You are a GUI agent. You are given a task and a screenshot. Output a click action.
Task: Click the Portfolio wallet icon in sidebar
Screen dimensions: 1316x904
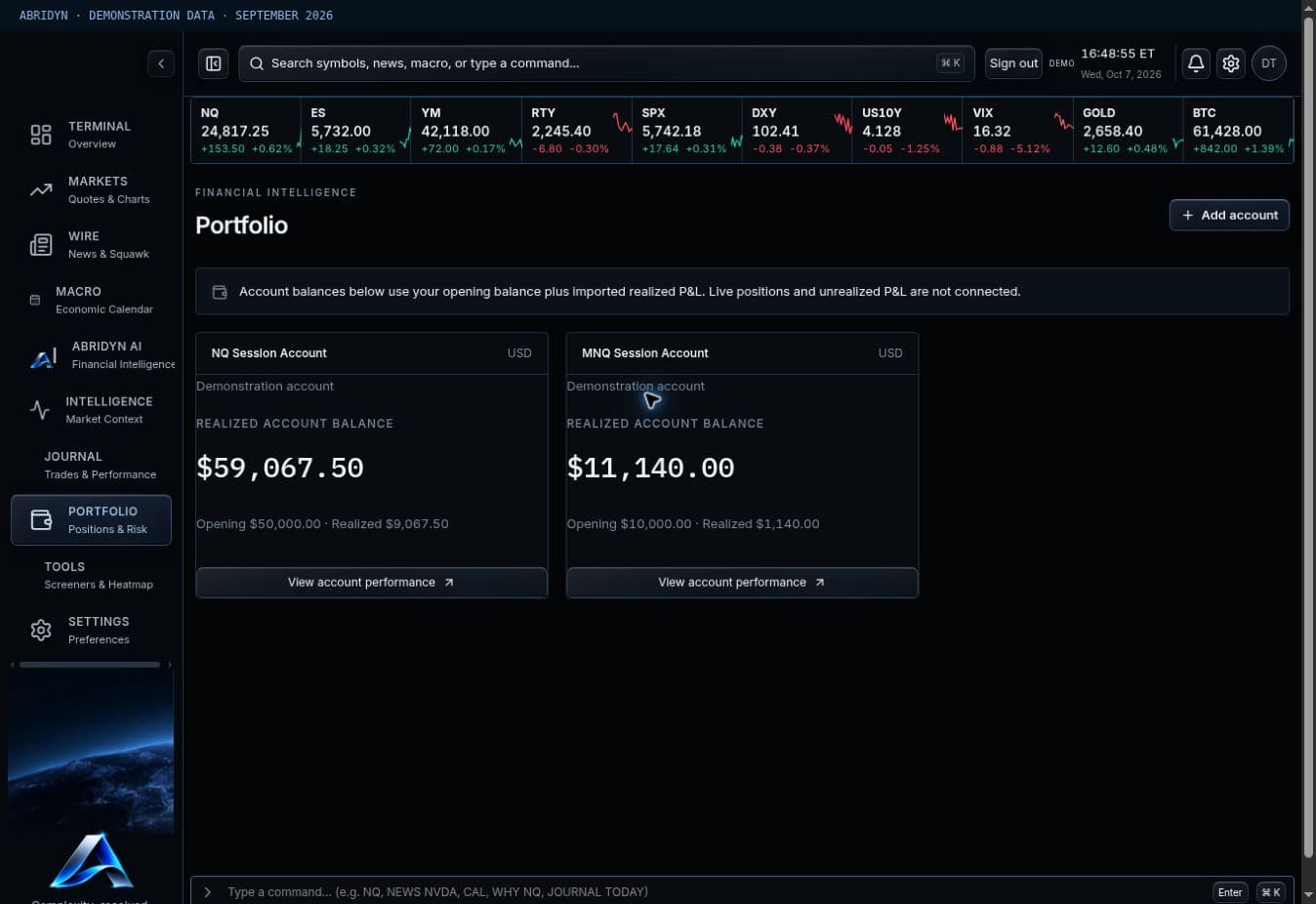(41, 520)
